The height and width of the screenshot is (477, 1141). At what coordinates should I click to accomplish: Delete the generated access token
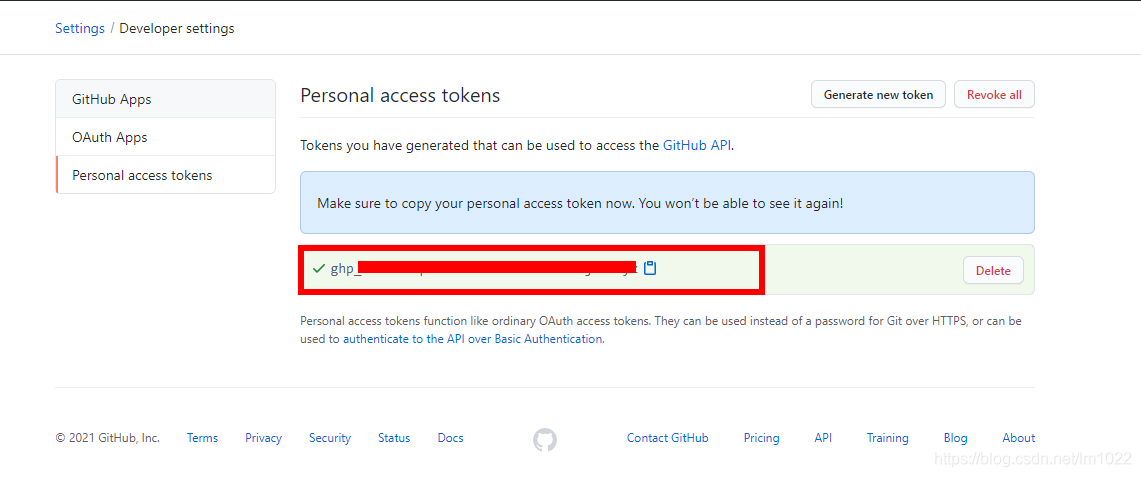coord(993,270)
